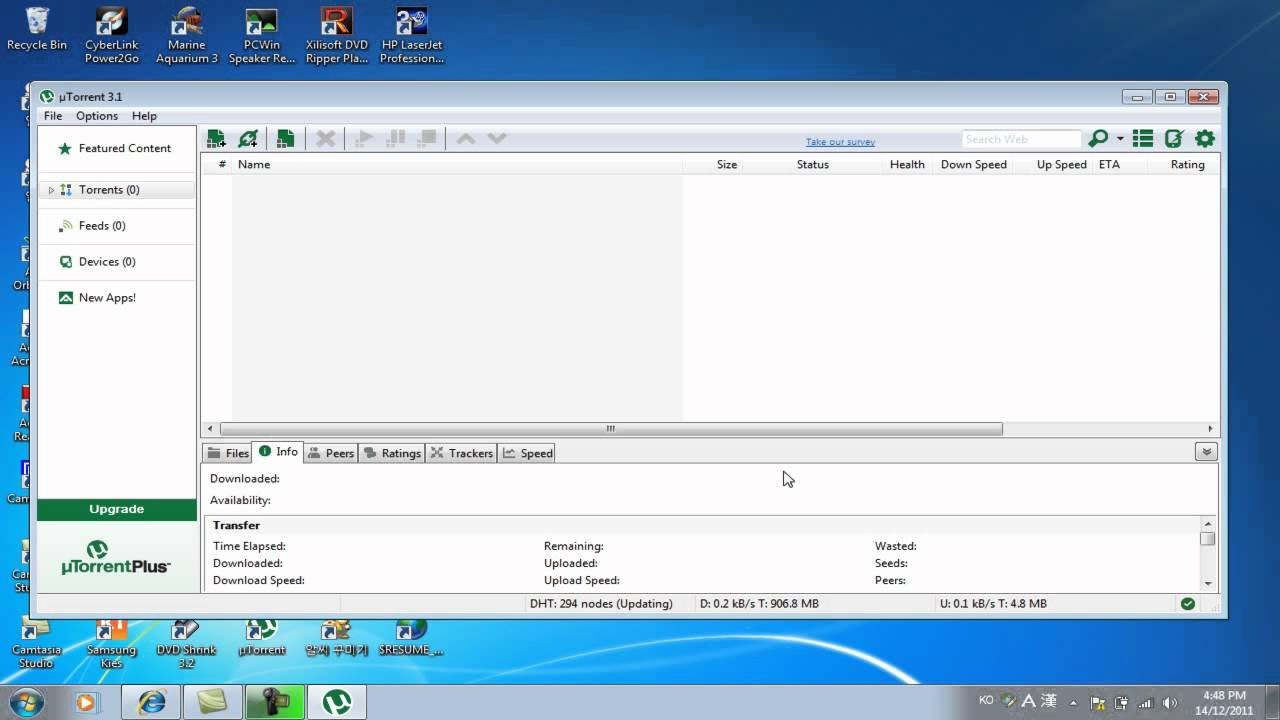Open the Windows Start button
Viewport: 1280px width, 720px height.
coord(25,702)
